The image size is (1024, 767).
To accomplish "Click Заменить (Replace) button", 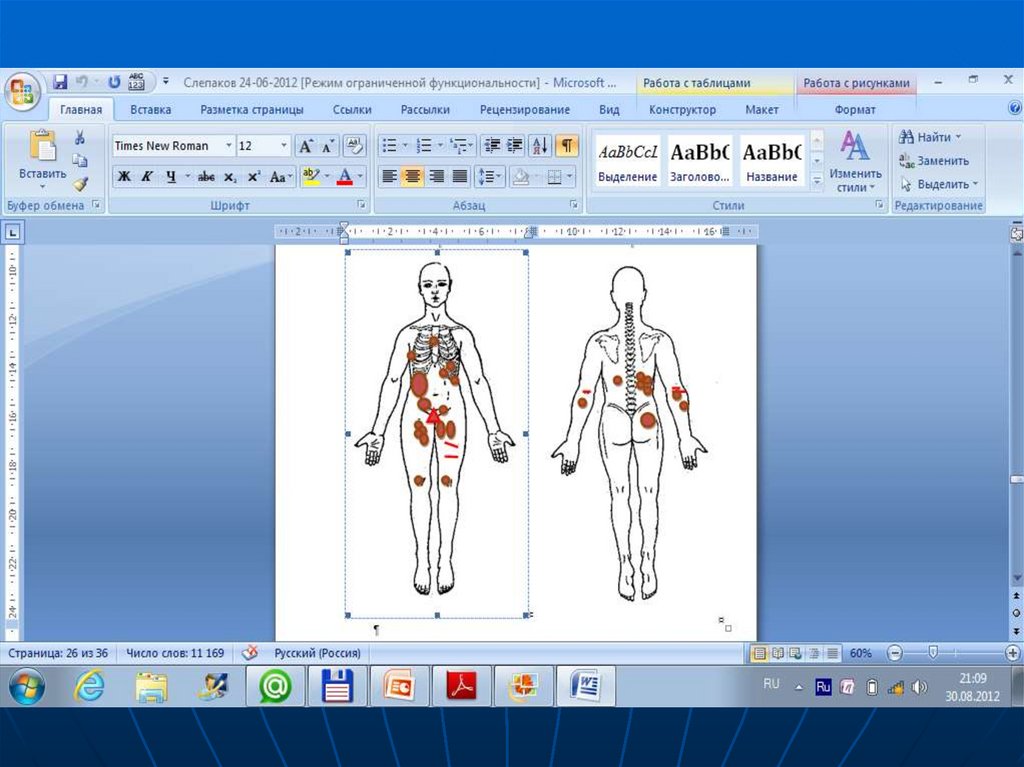I will (x=934, y=161).
